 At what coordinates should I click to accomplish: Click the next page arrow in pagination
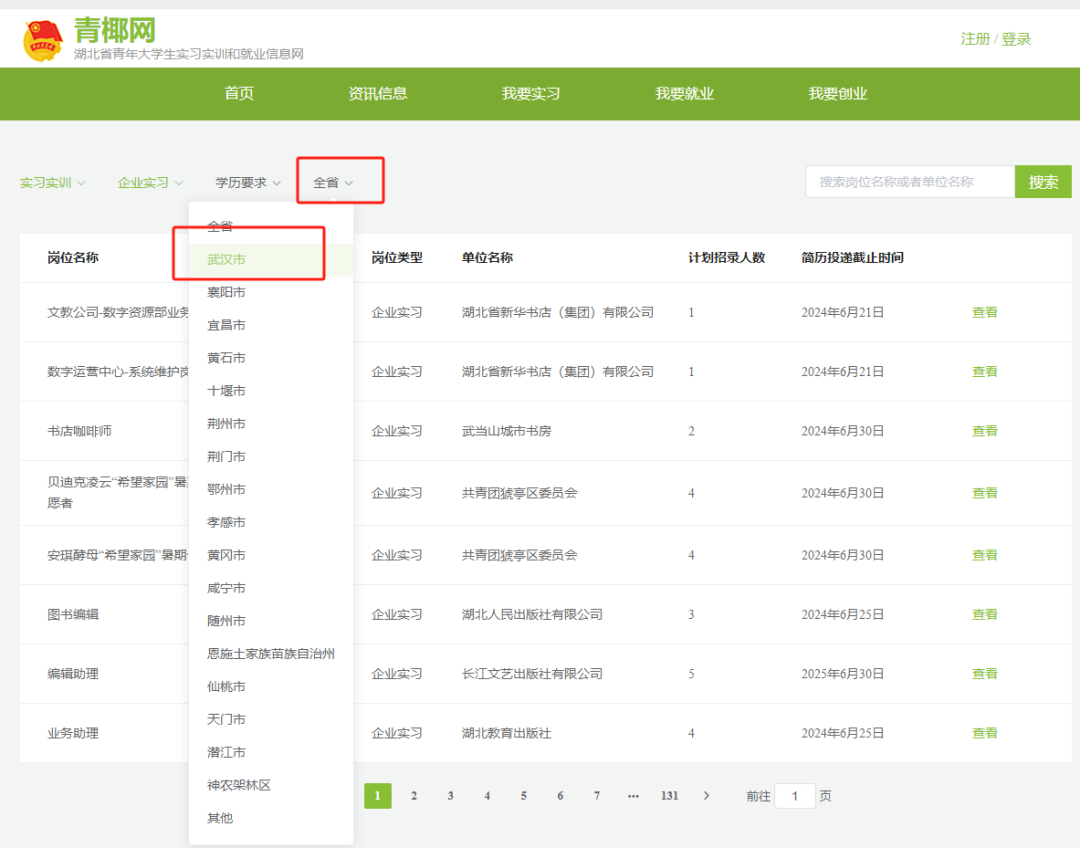pos(706,796)
